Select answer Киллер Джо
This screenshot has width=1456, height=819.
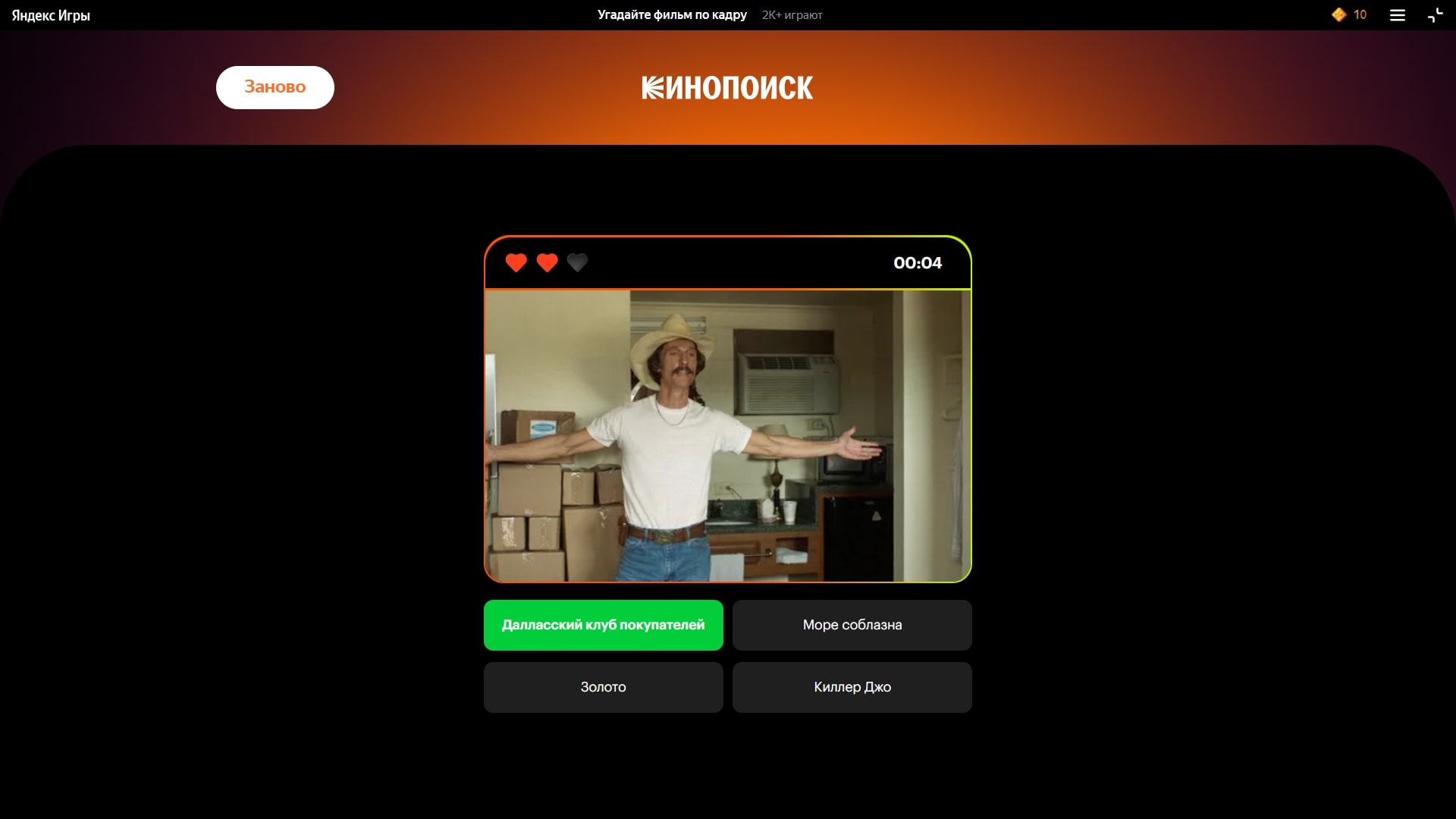click(852, 687)
